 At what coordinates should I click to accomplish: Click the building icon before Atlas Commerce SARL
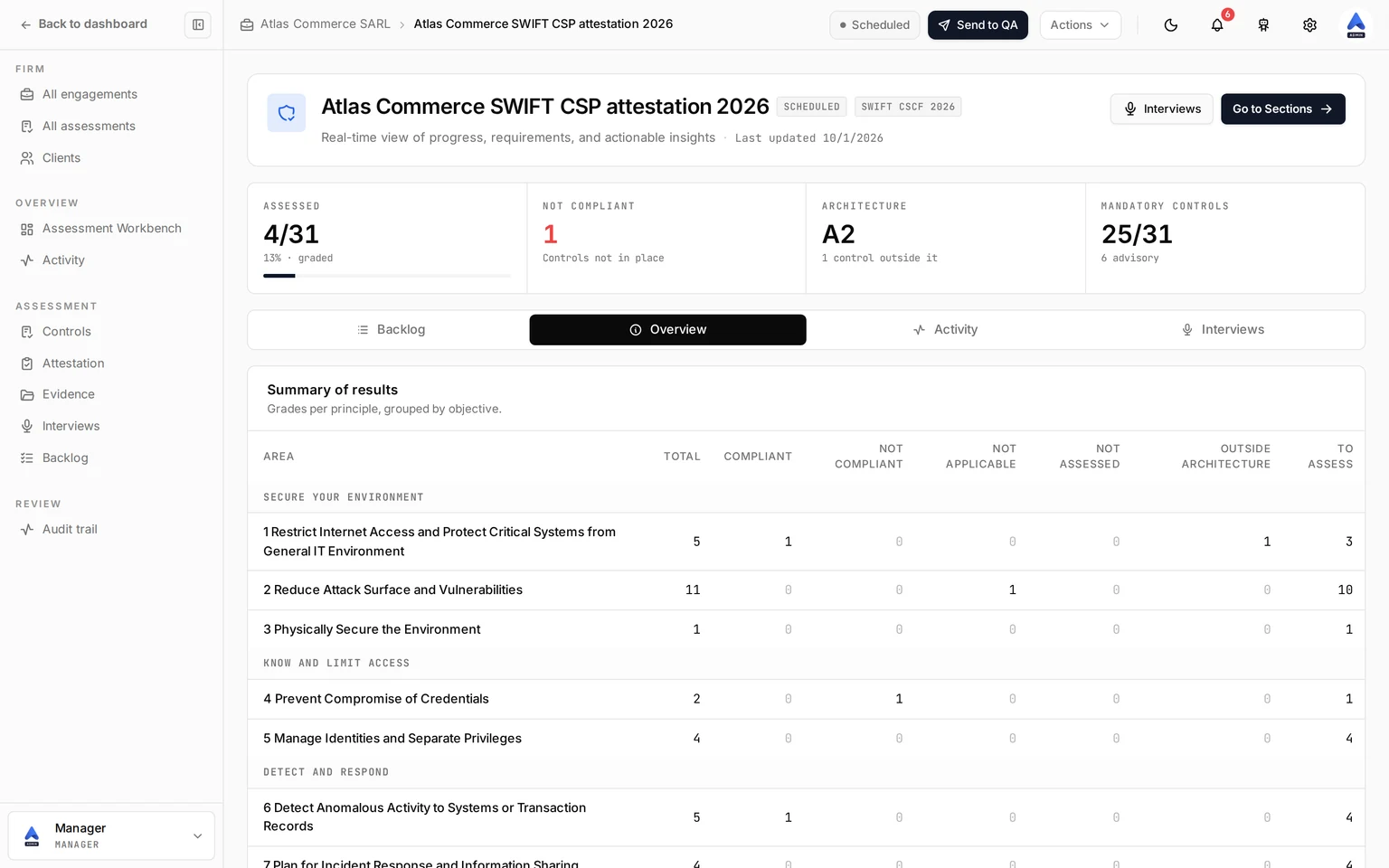[x=247, y=24]
